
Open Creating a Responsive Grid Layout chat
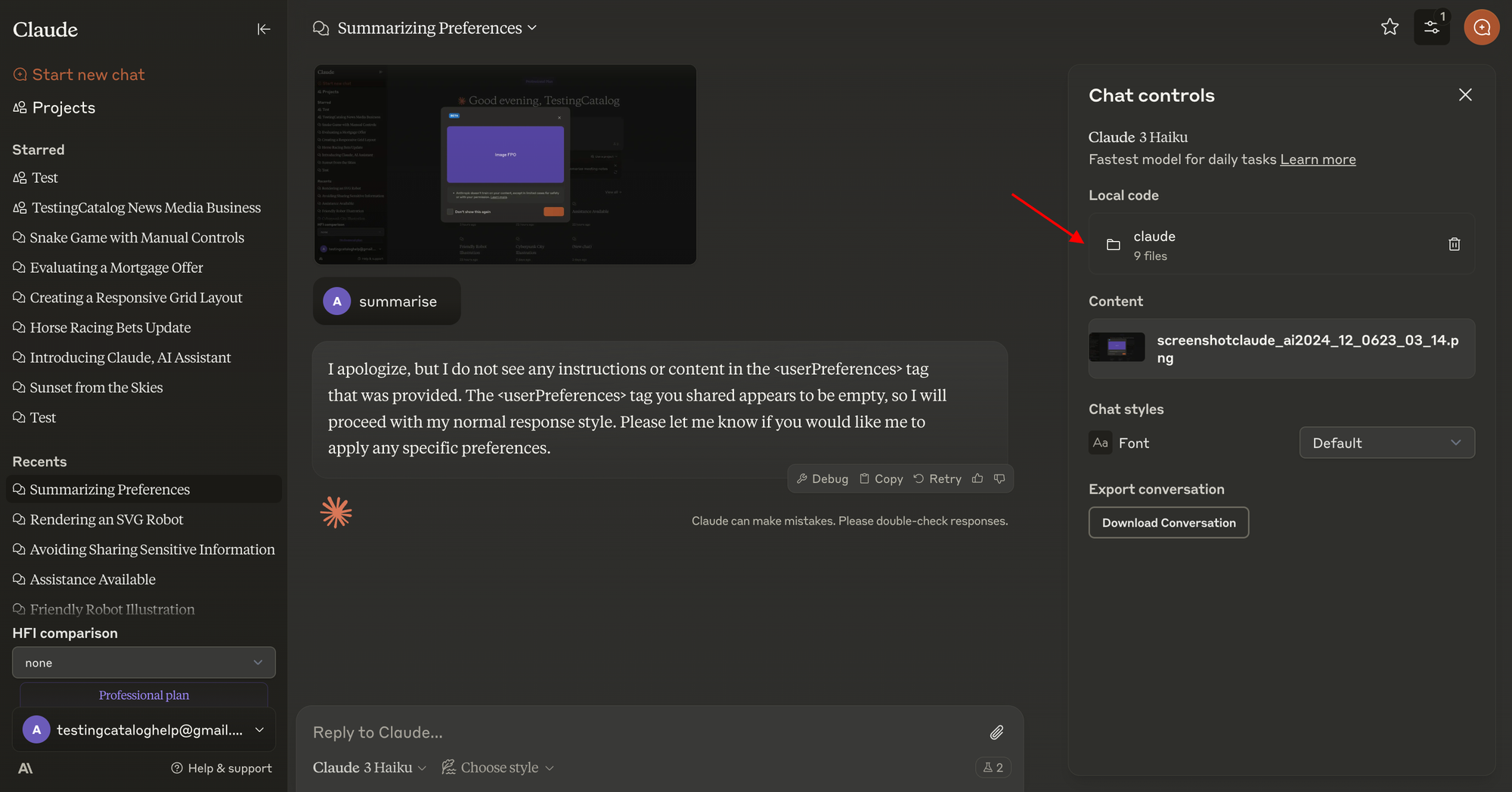(128, 298)
